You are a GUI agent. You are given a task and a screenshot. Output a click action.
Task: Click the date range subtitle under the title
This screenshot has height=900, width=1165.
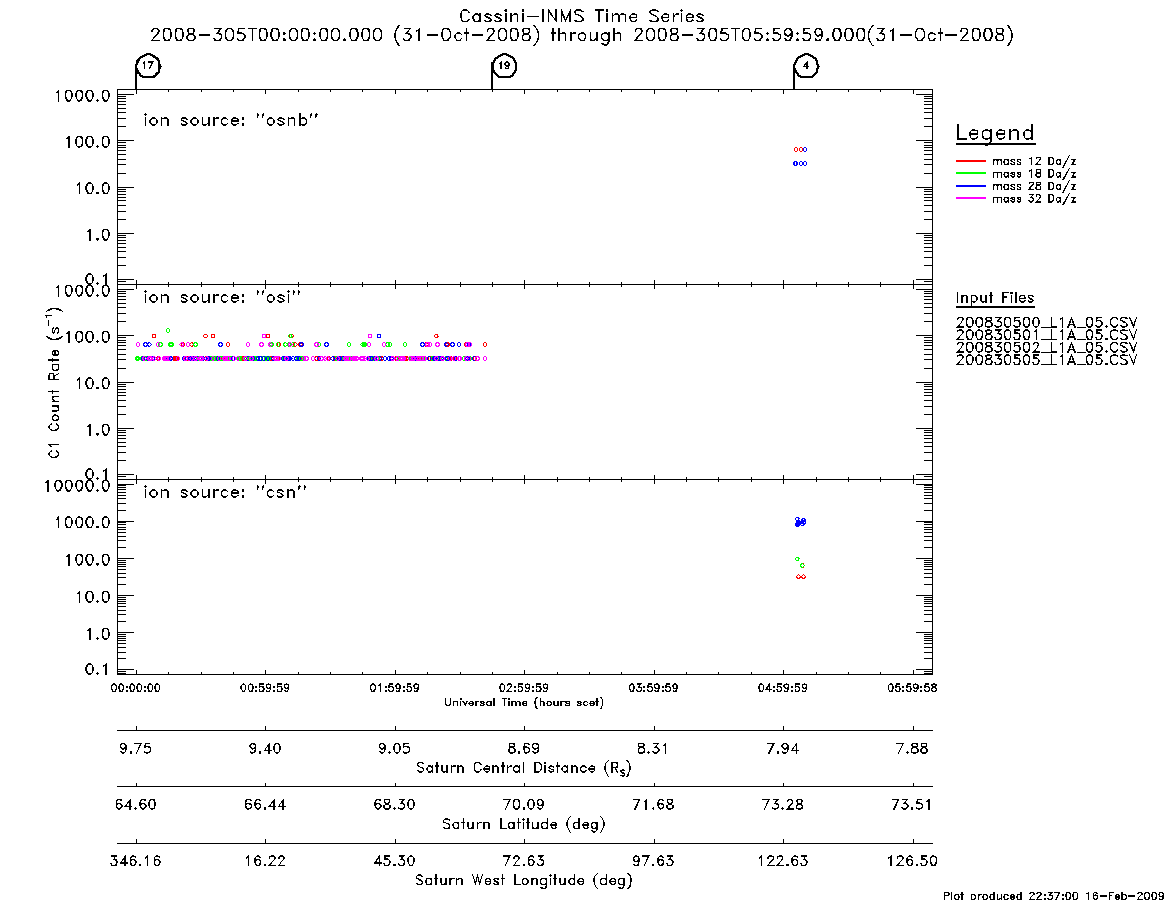coord(582,35)
